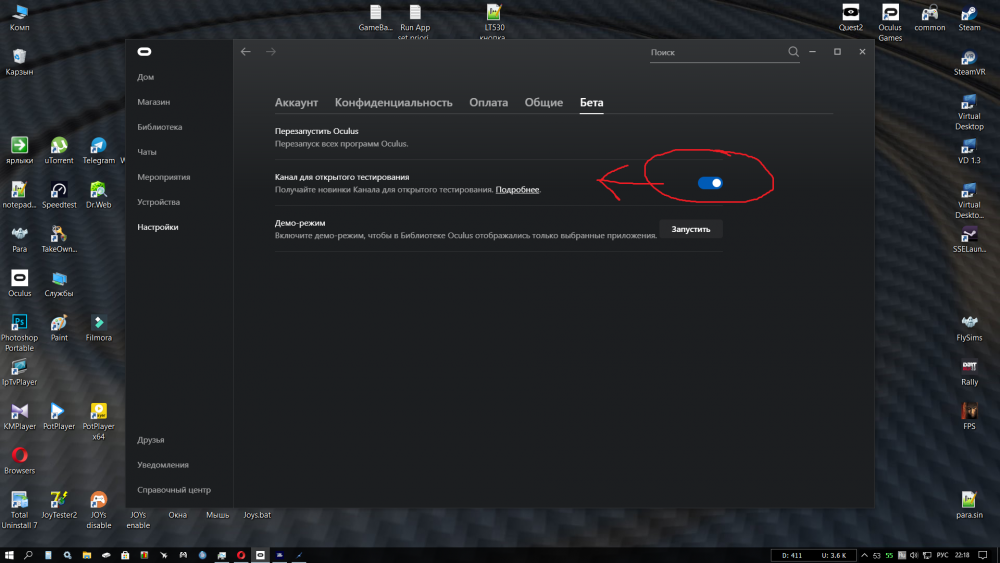This screenshot has width=1000, height=563.
Task: Open File Explorer from the taskbar
Action: pos(87,555)
